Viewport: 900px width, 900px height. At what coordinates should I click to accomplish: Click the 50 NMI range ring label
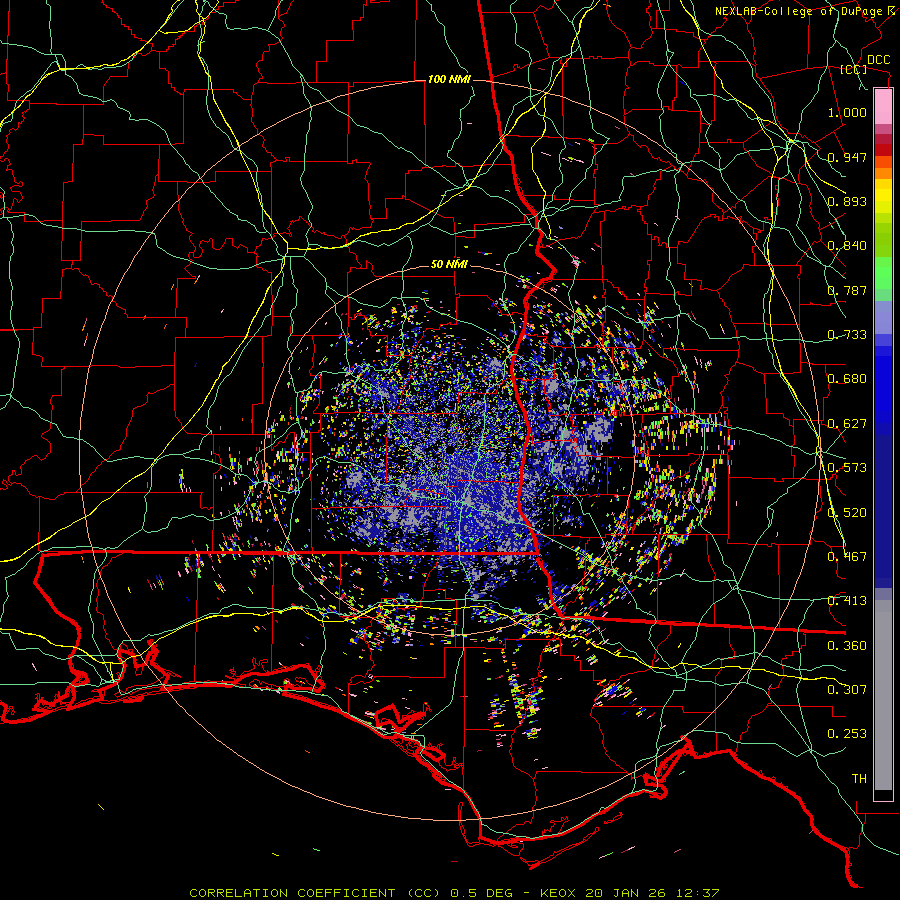449,264
